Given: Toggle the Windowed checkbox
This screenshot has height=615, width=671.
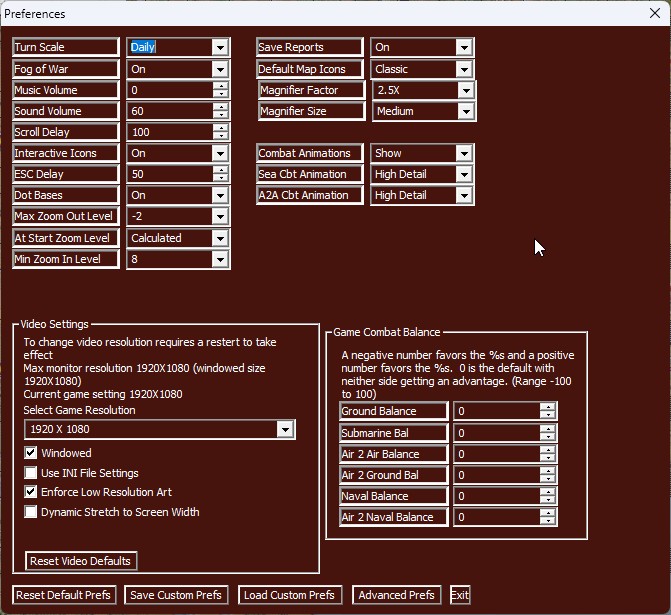Looking at the screenshot, I should click(31, 453).
